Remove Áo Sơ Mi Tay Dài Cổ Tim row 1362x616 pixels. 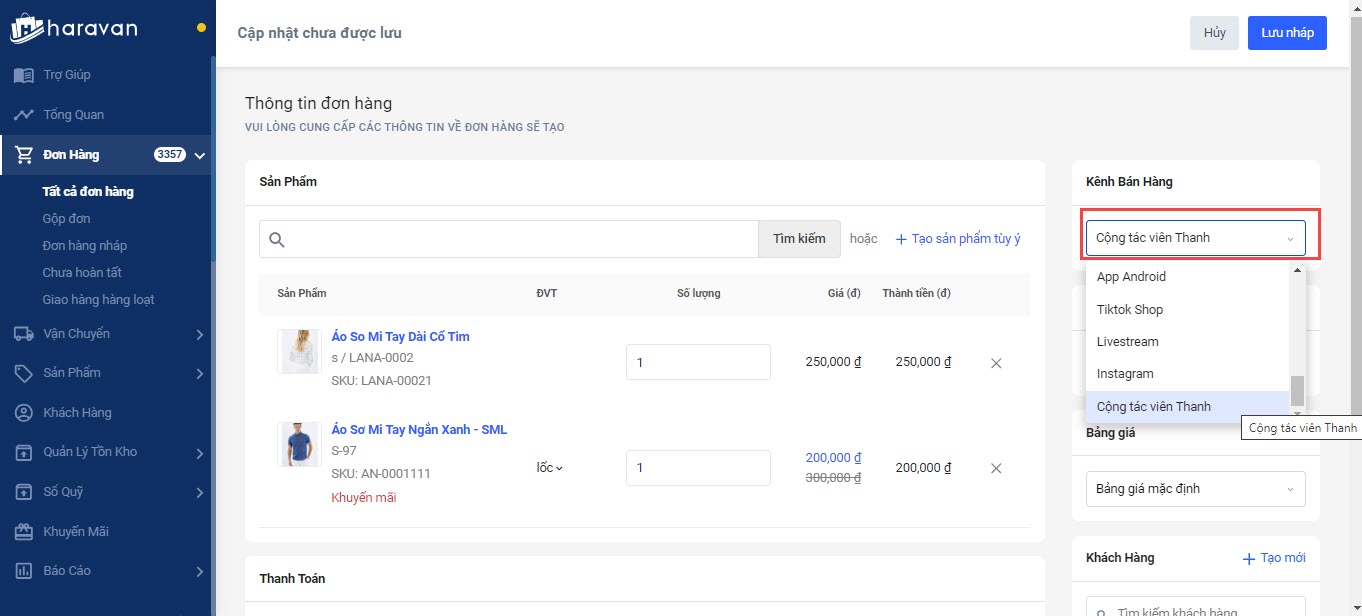pyautogui.click(x=996, y=363)
